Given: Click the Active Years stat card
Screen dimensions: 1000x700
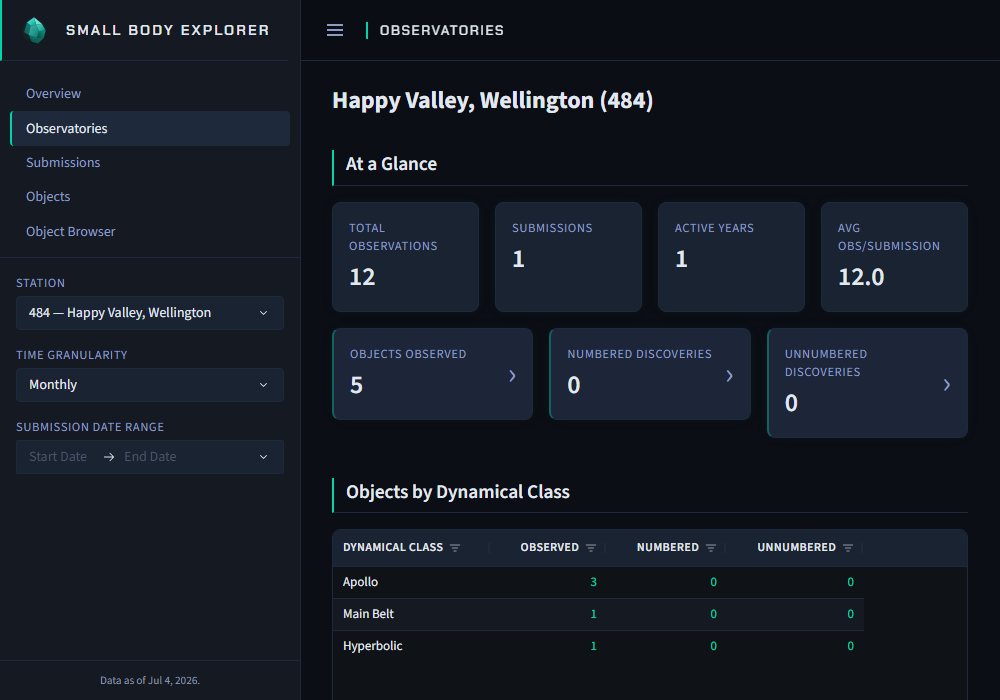Looking at the screenshot, I should pyautogui.click(x=732, y=257).
